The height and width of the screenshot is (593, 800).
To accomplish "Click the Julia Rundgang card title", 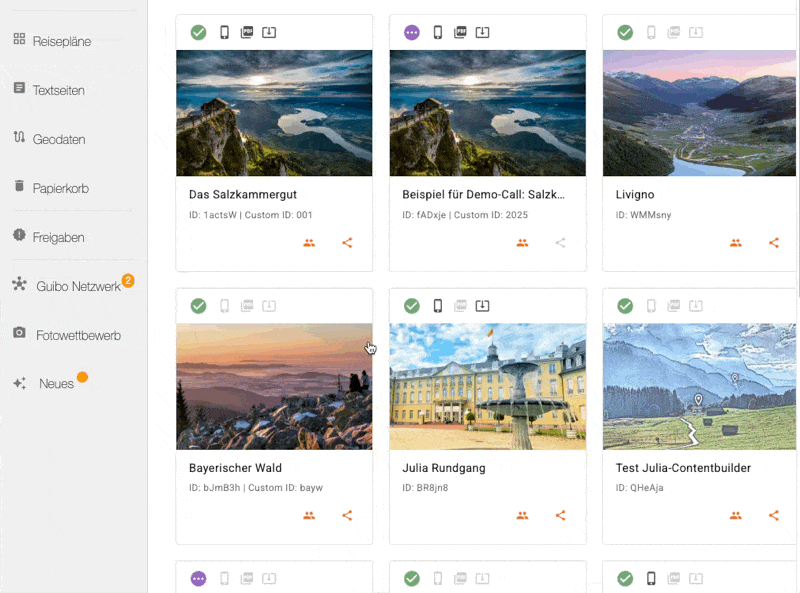I will [442, 468].
